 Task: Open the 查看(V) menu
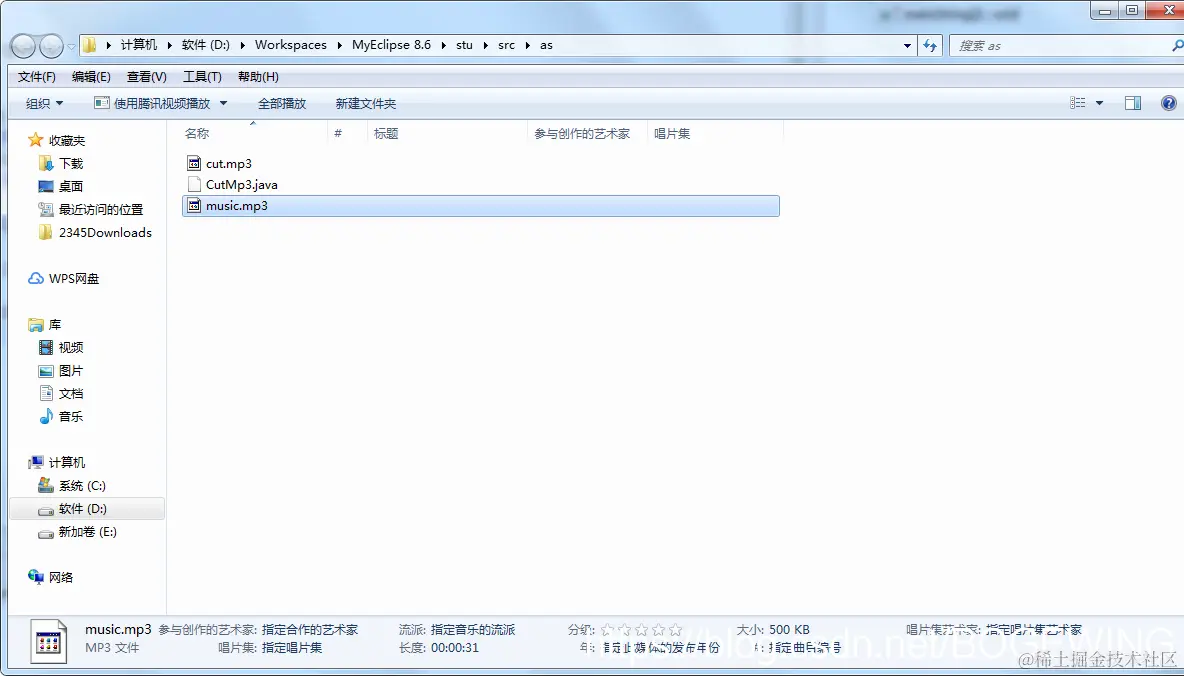[x=146, y=76]
